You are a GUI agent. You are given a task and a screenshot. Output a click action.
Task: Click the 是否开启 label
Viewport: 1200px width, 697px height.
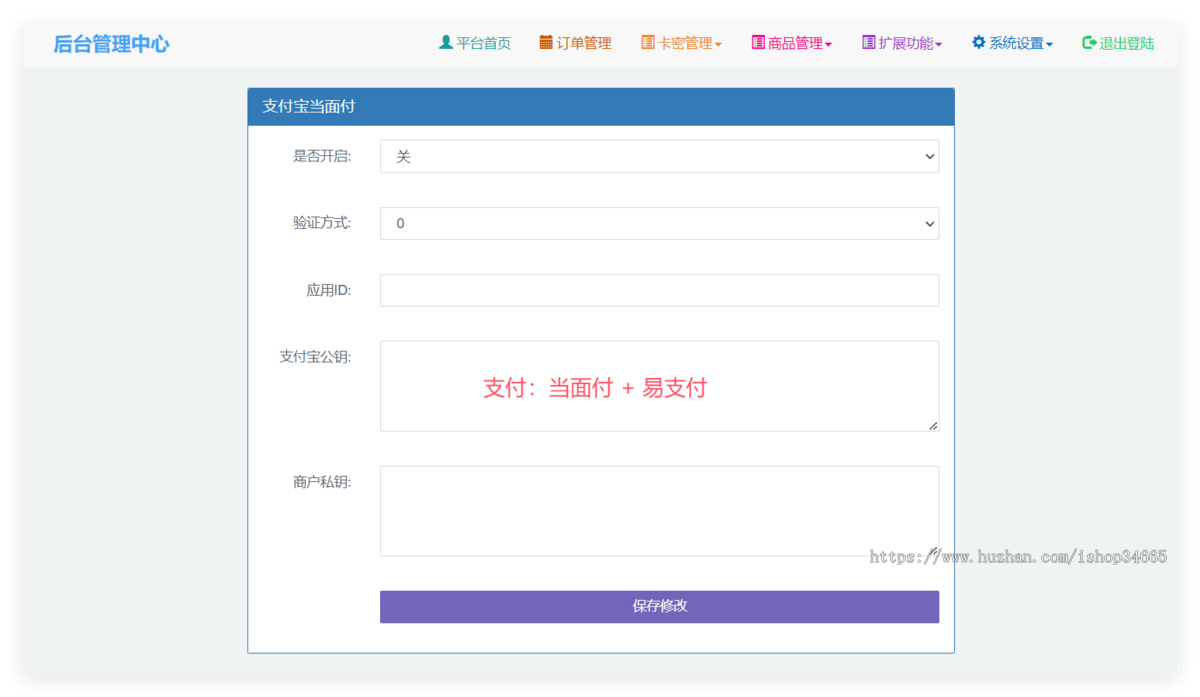click(322, 156)
